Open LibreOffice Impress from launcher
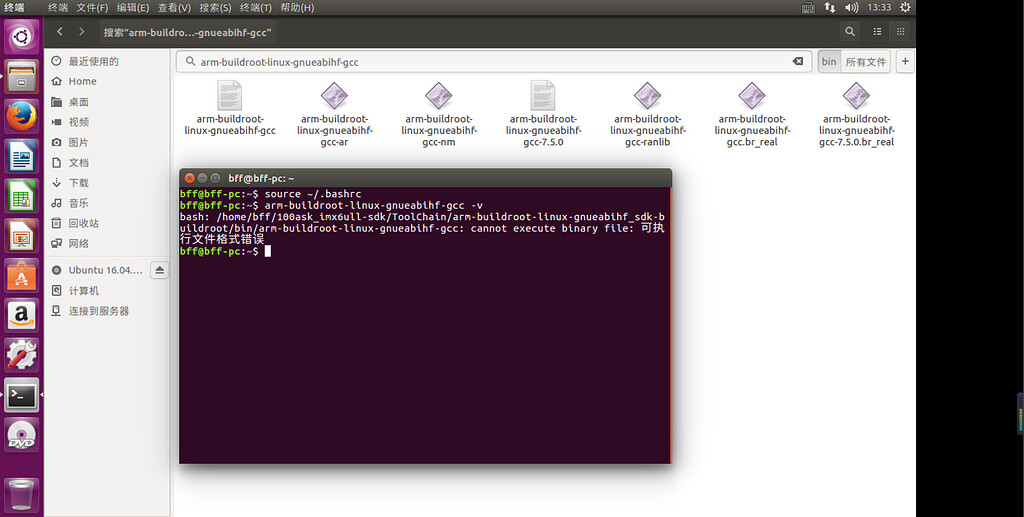1024x517 pixels. [x=22, y=236]
